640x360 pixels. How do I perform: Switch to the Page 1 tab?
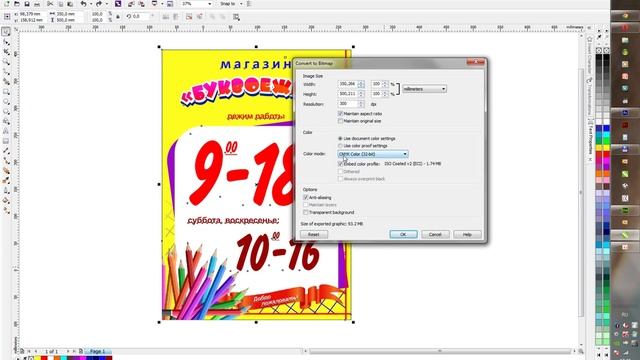point(98,351)
